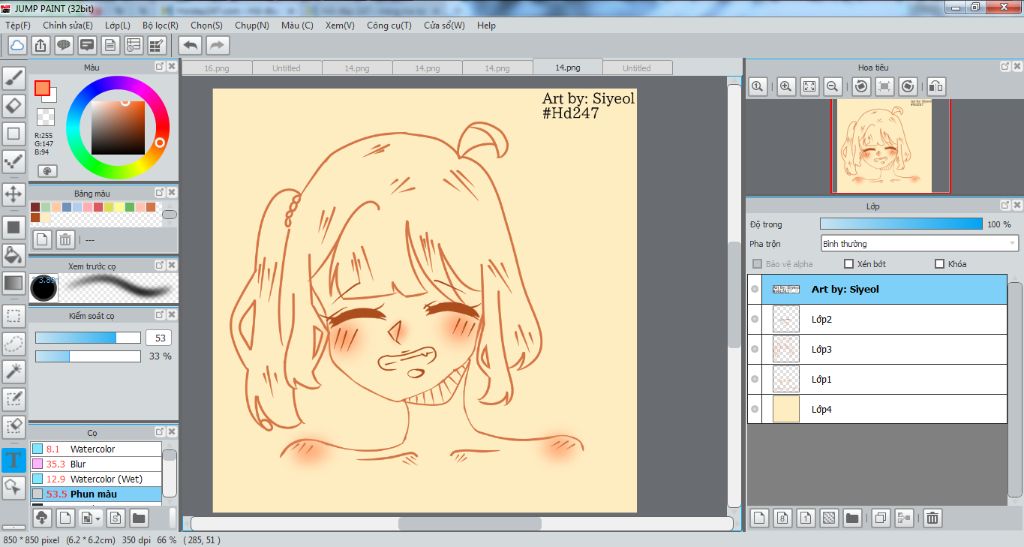Switch to the 16.png tab

pos(217,68)
